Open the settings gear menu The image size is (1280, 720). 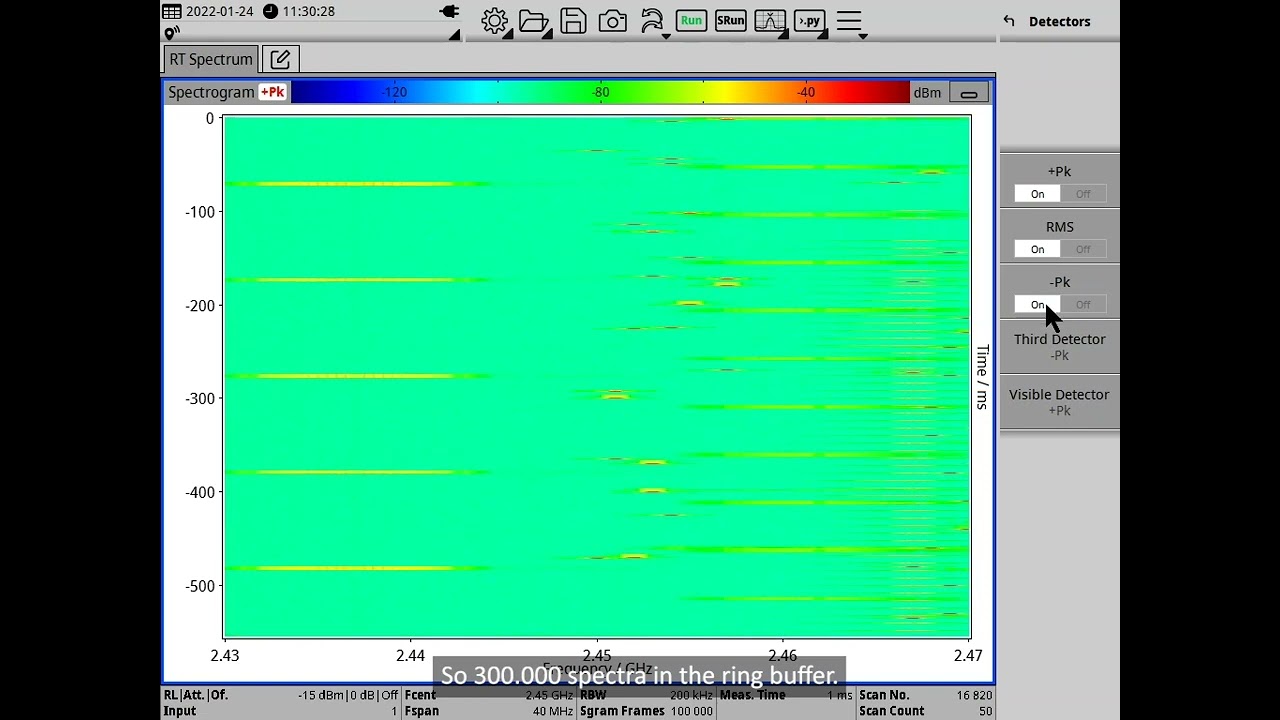[x=494, y=21]
